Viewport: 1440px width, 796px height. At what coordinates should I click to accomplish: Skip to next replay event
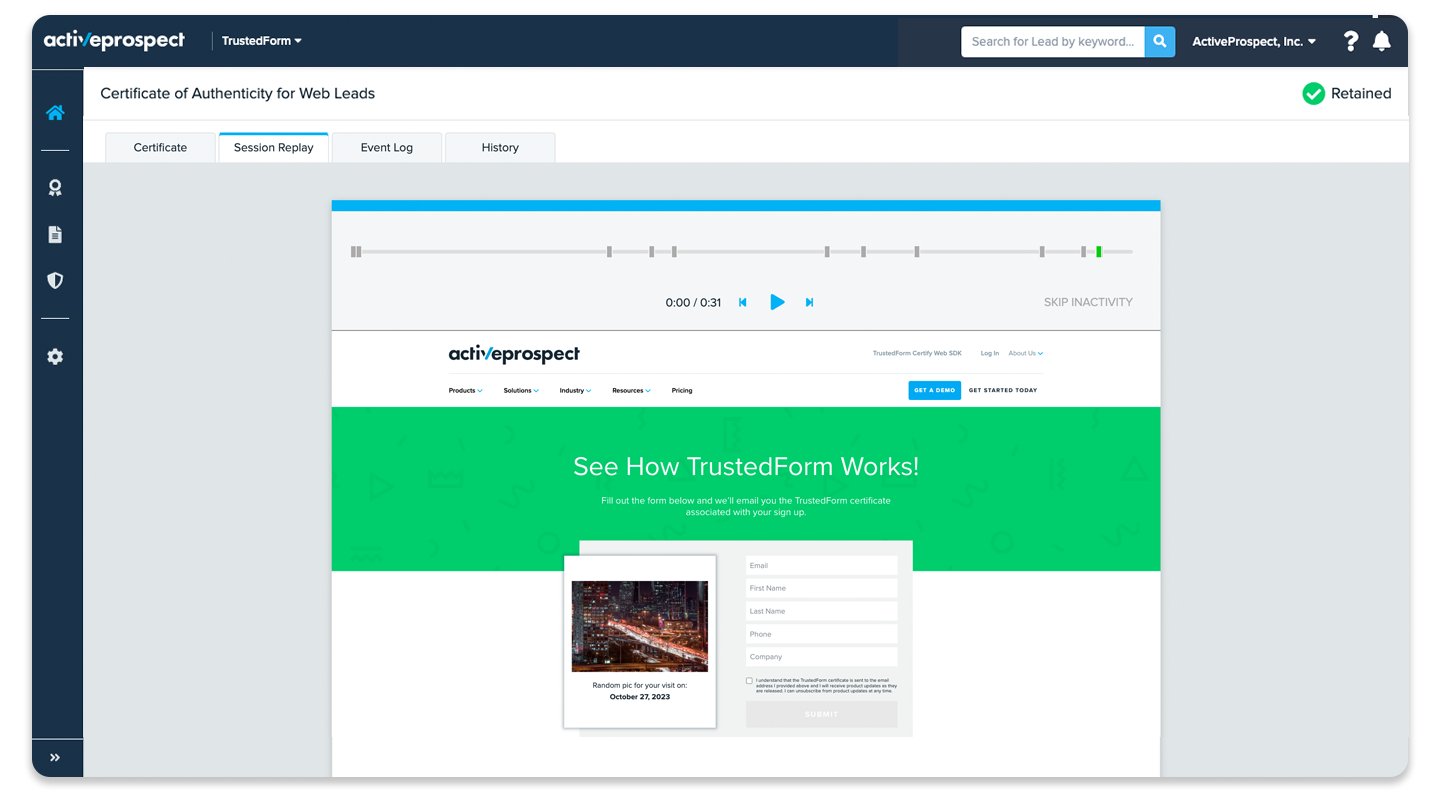809,302
